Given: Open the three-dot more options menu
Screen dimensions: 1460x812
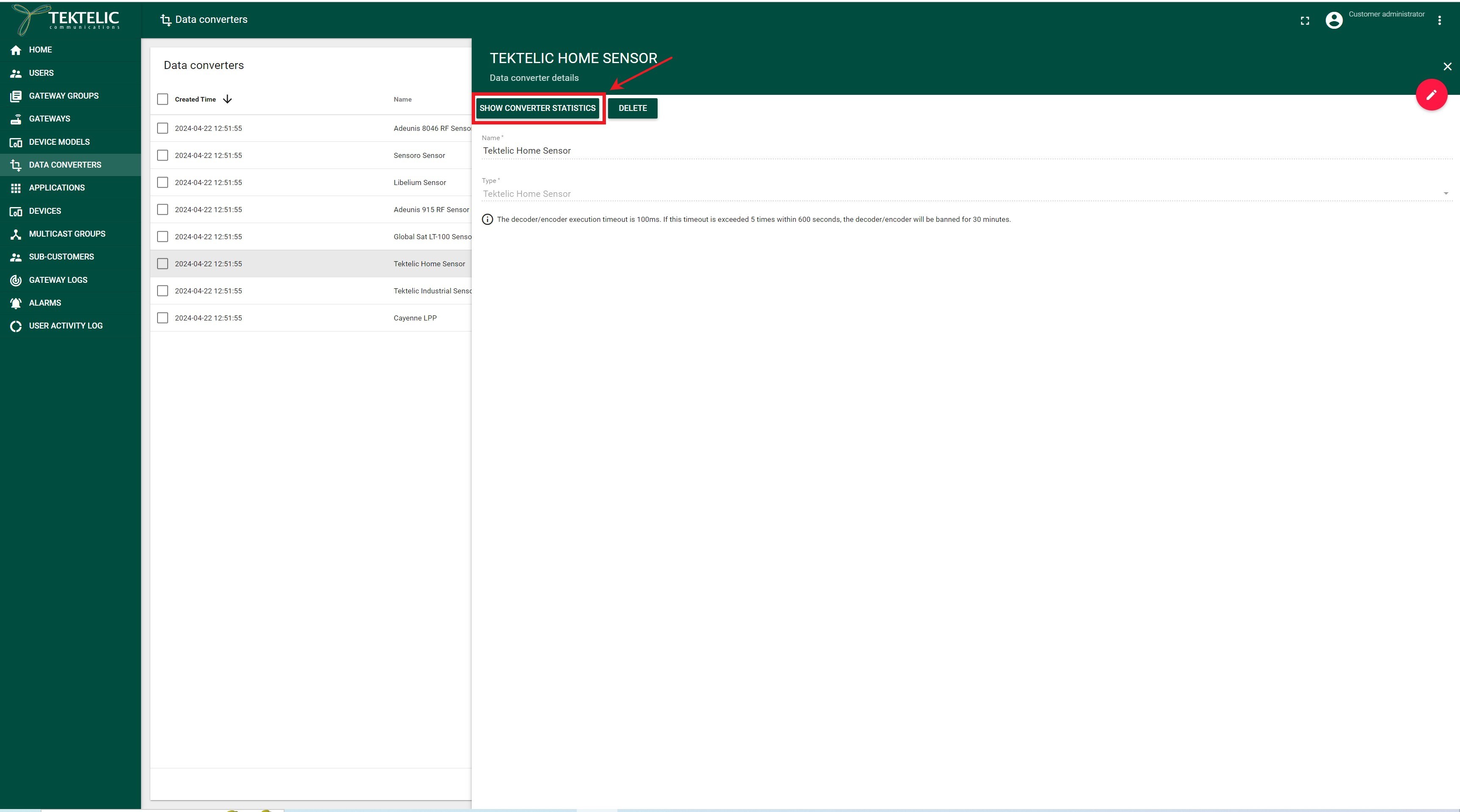Looking at the screenshot, I should 1439,20.
